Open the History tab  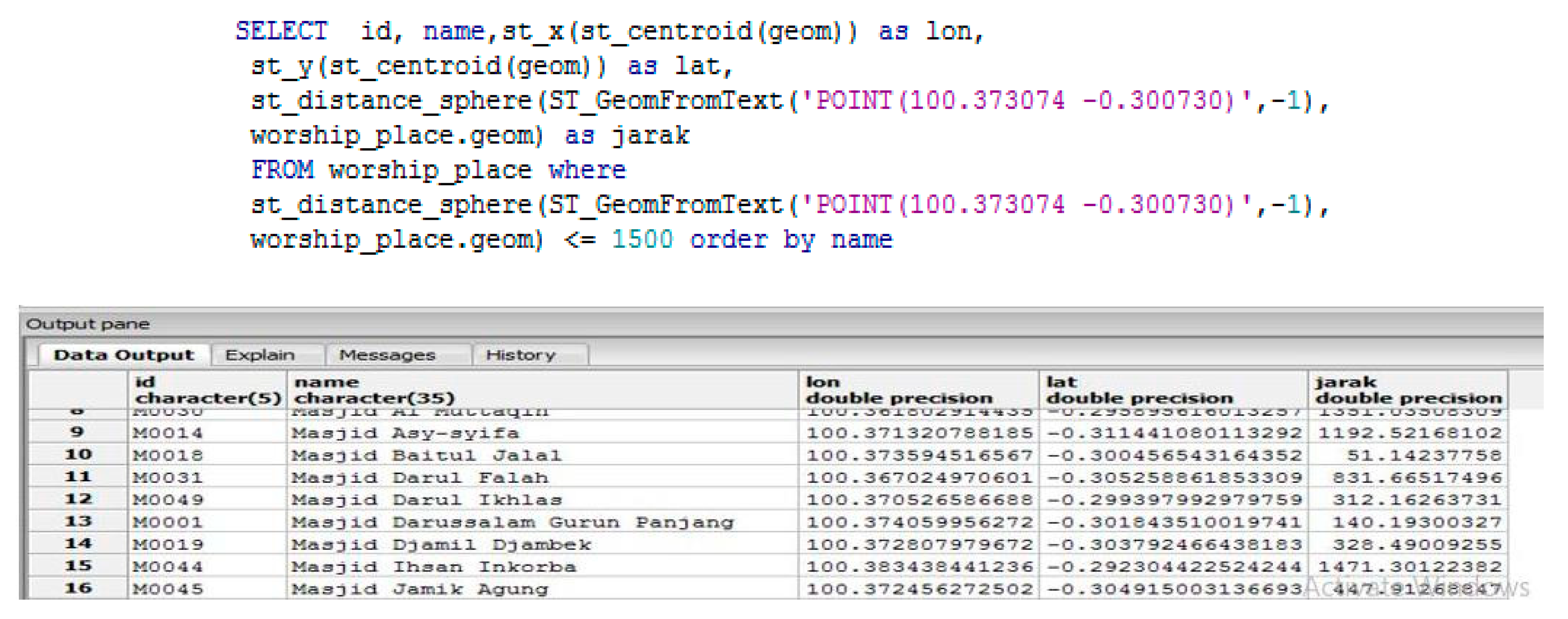[520, 355]
